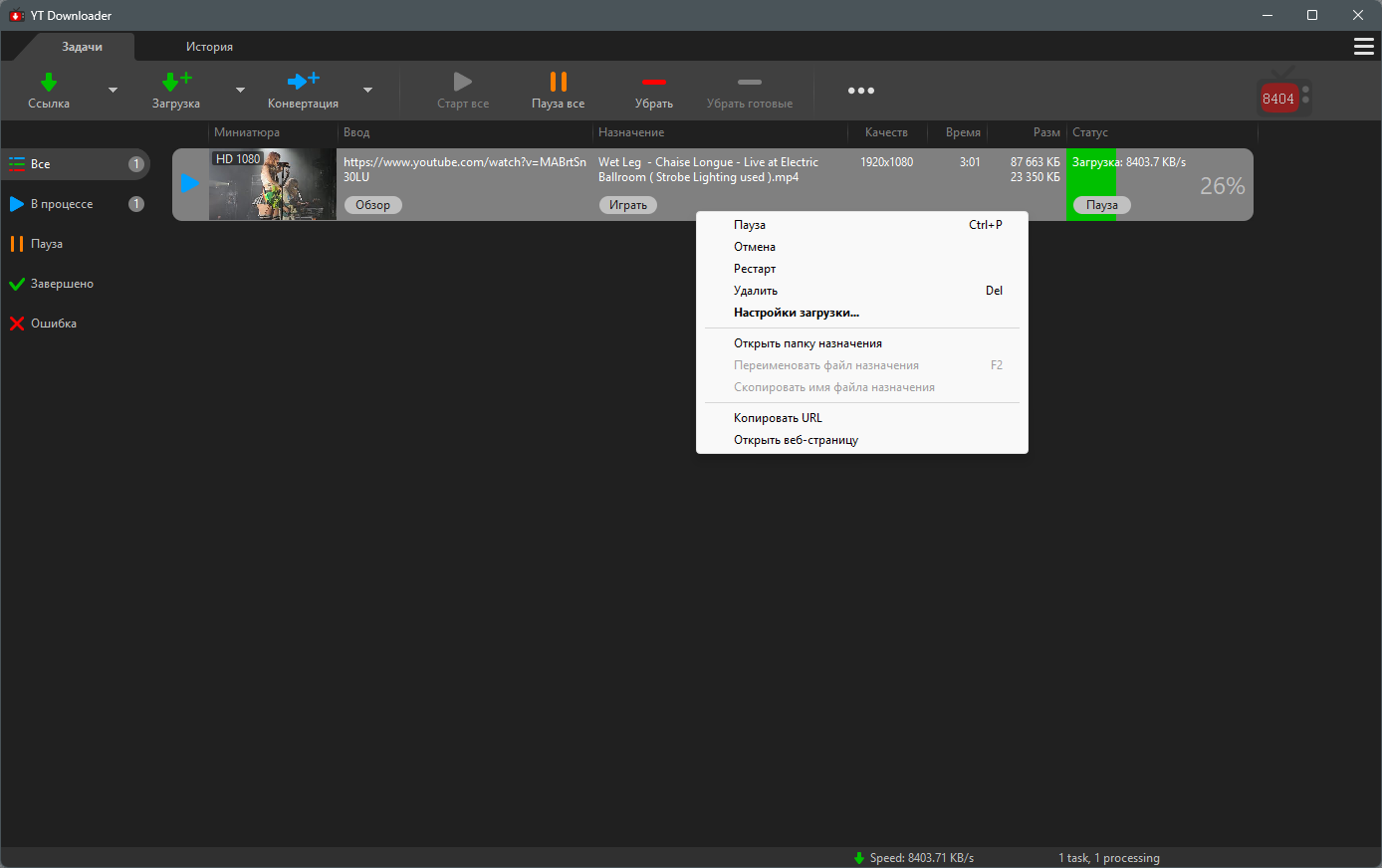Click the 87 663 КБ size value
The width and height of the screenshot is (1382, 868).
1036,162
